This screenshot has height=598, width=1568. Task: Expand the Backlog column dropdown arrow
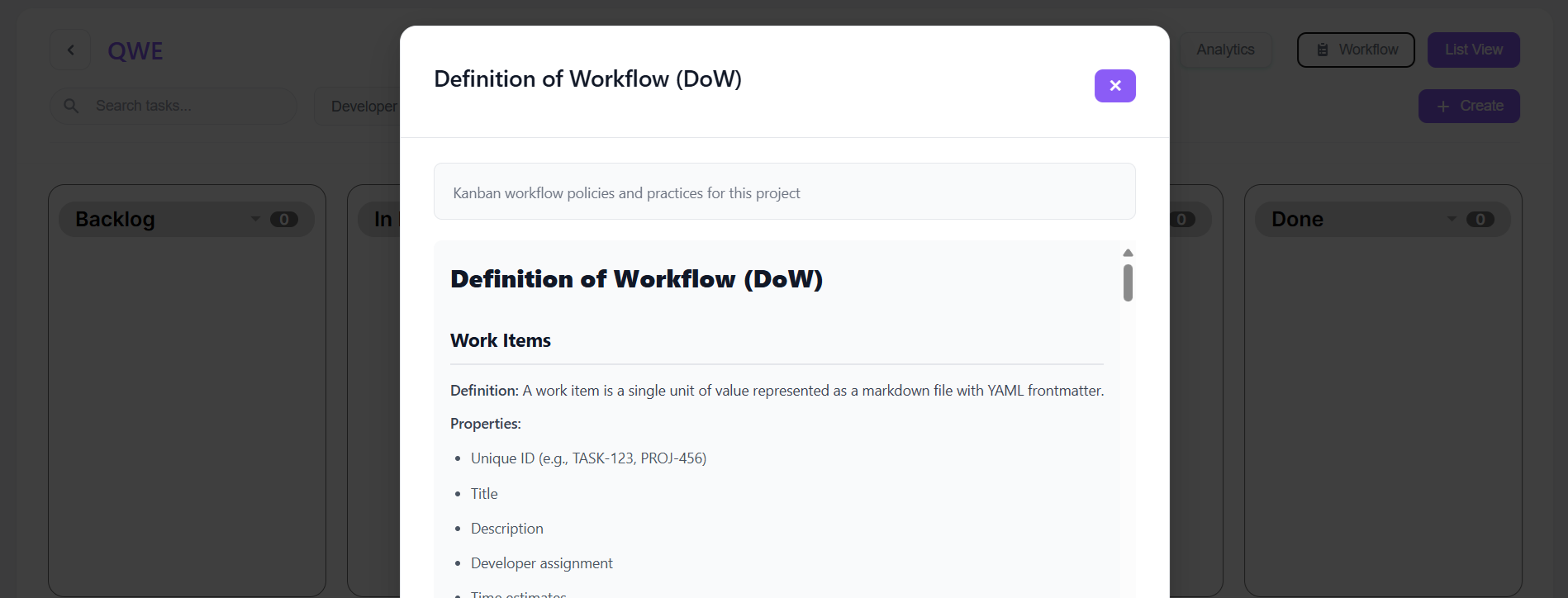click(x=255, y=219)
